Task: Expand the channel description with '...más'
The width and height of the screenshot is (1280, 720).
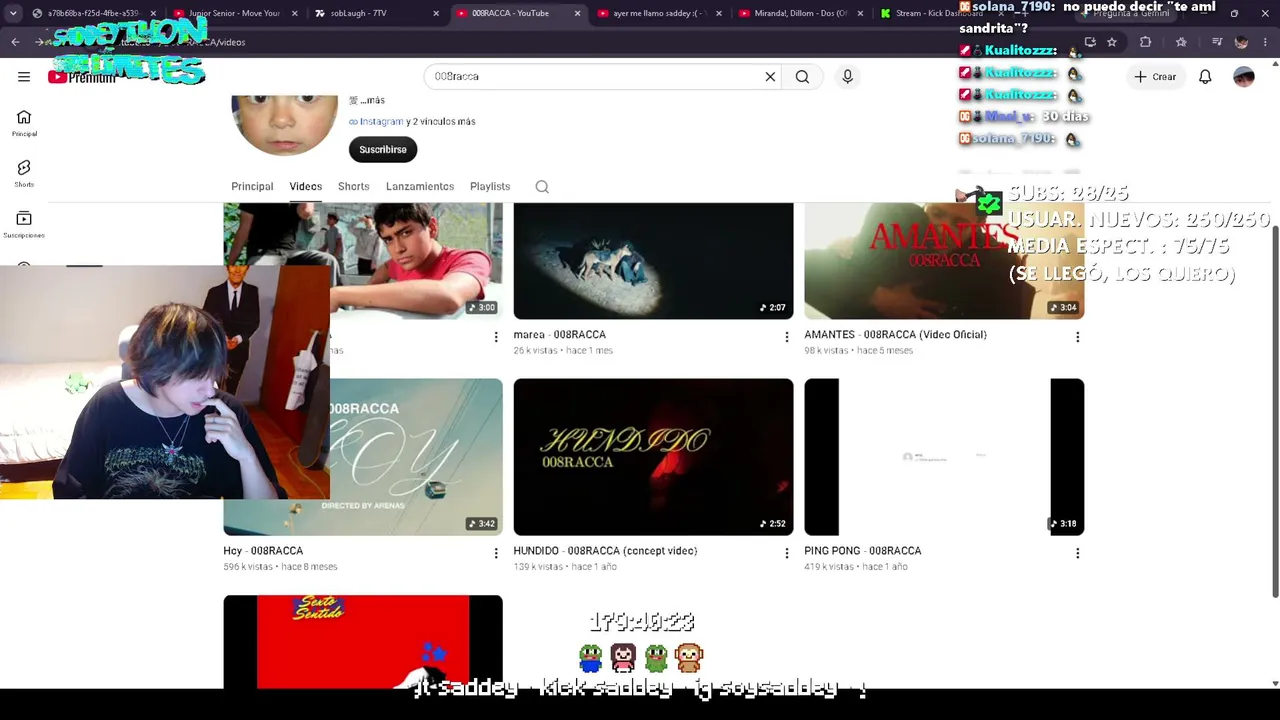Action: click(371, 101)
